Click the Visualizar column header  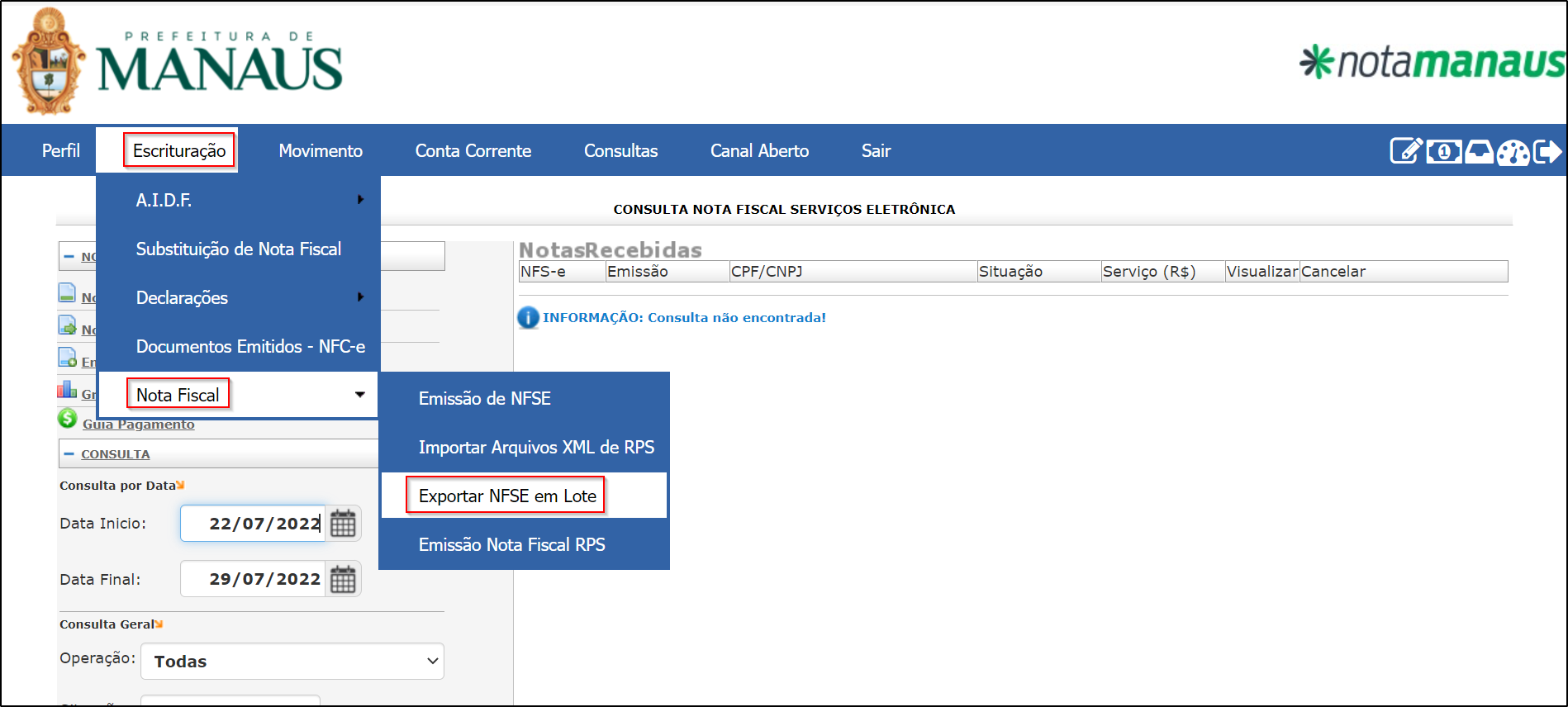(1262, 272)
